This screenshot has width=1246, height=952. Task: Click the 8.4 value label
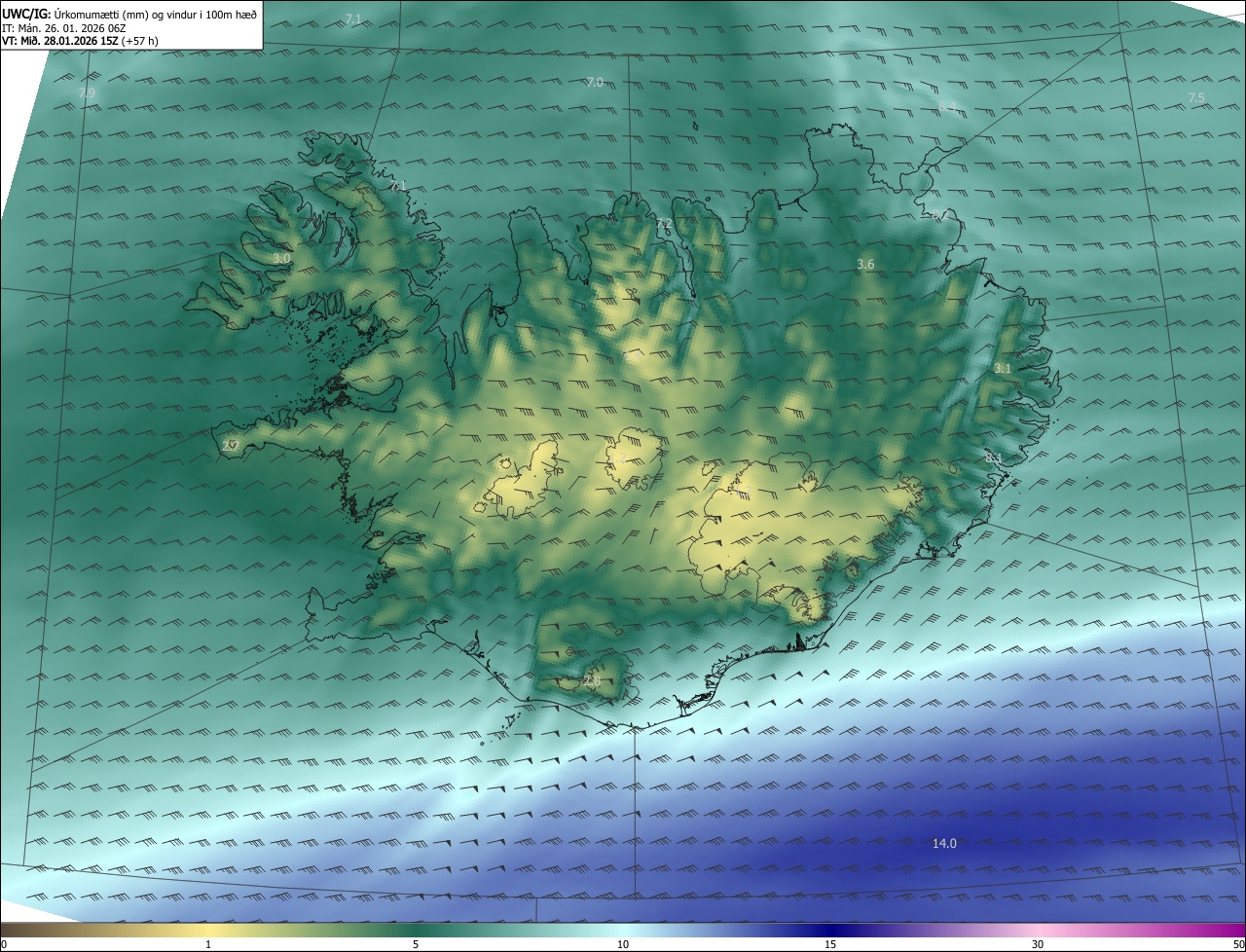coord(947,106)
